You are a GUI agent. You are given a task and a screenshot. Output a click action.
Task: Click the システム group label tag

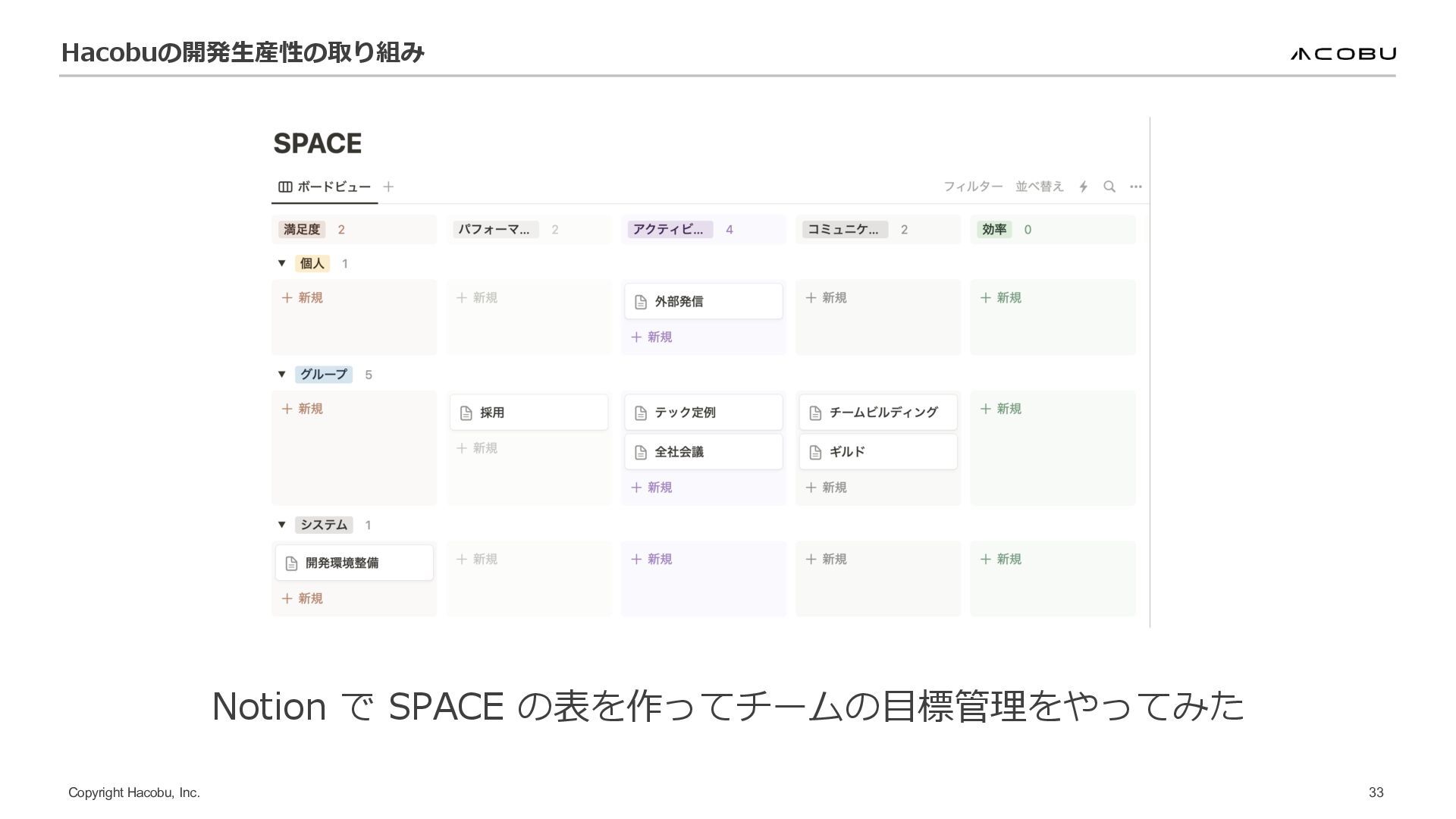324,525
